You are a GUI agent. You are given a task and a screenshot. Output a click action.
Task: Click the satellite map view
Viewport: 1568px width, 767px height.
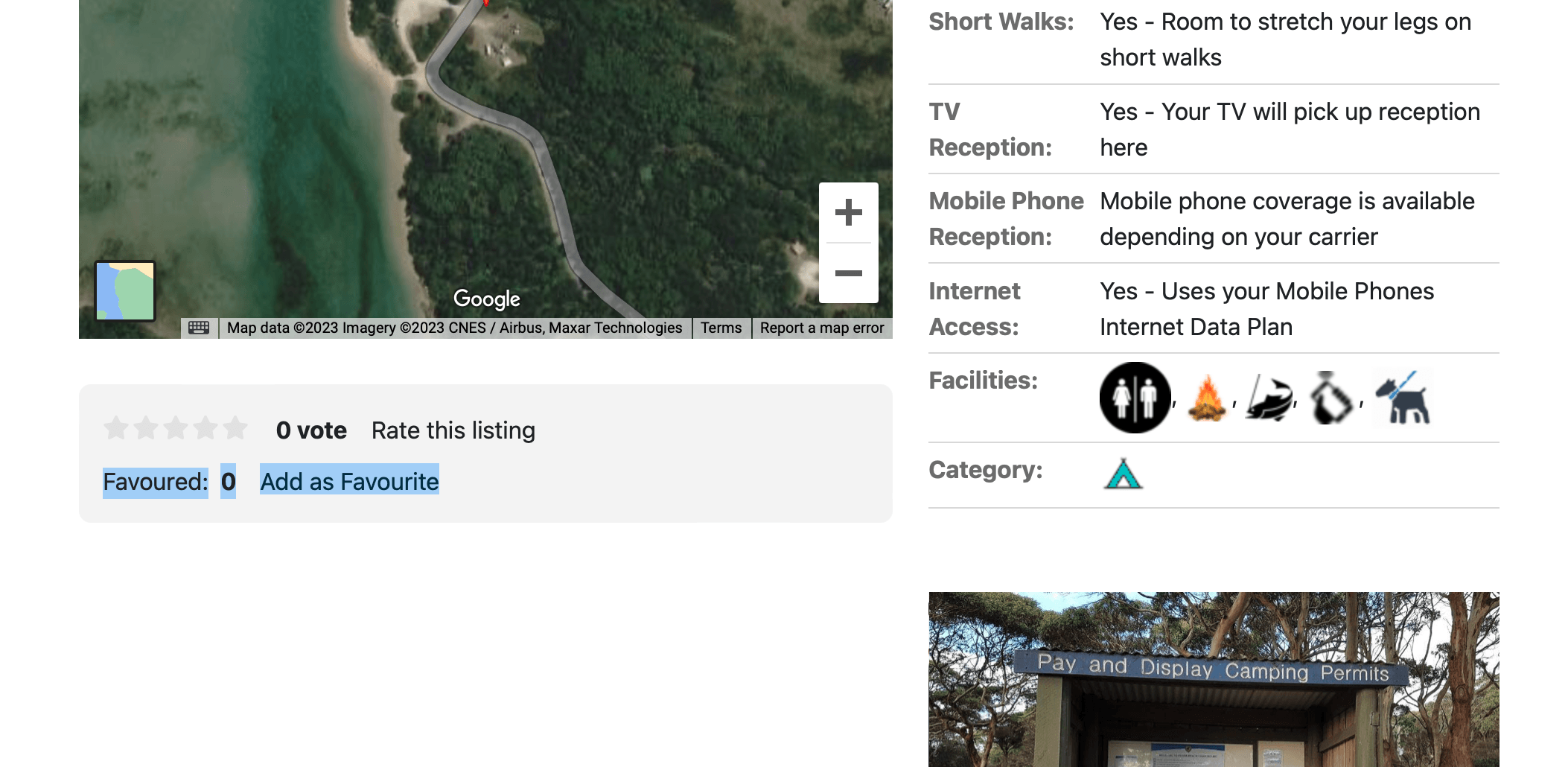pos(485,149)
